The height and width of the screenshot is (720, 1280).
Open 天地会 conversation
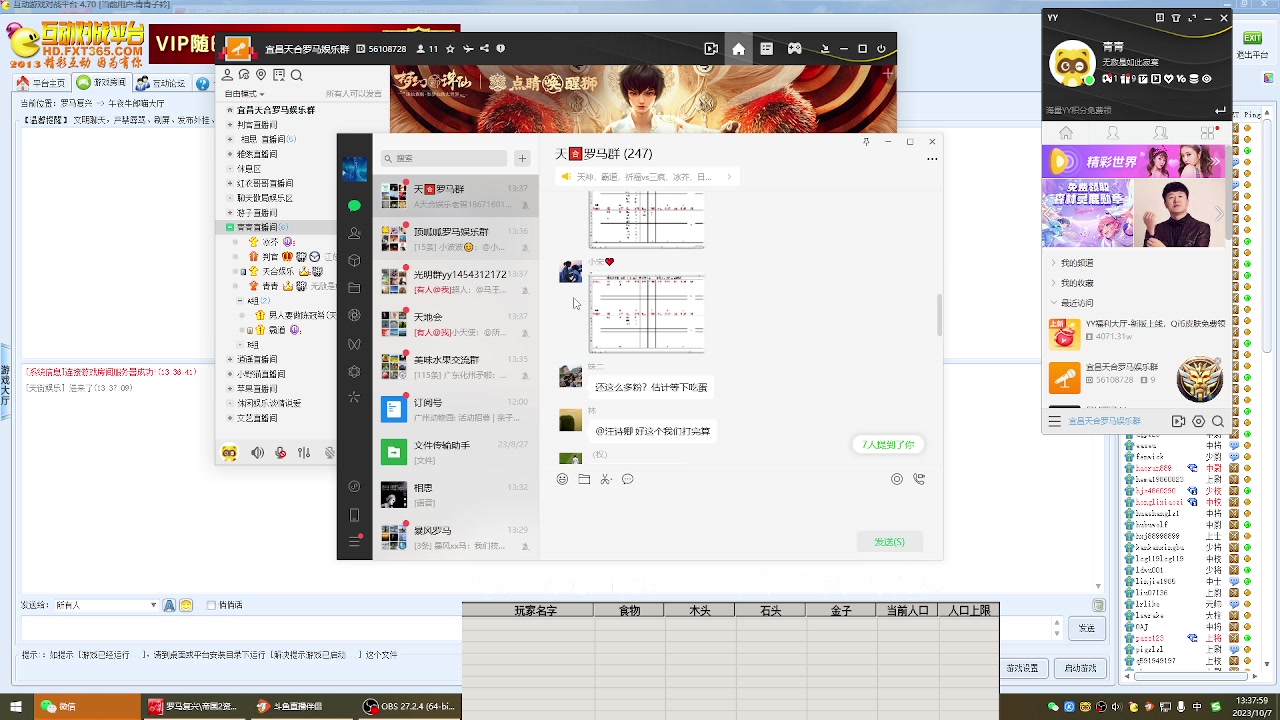tap(455, 324)
